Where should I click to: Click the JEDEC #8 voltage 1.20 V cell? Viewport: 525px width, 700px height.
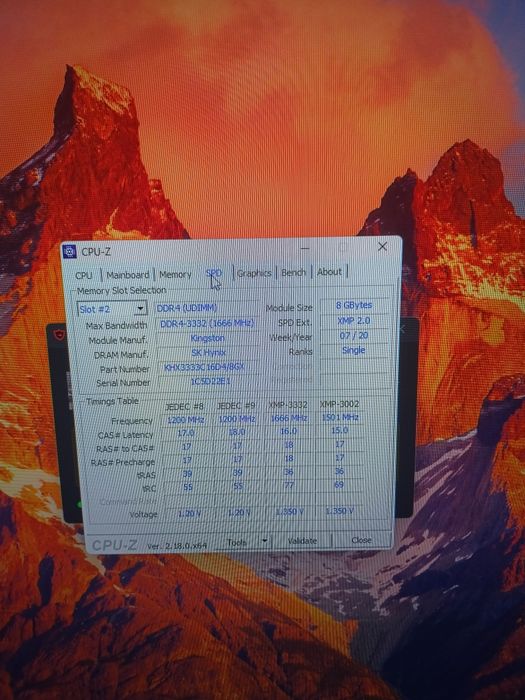click(x=188, y=514)
